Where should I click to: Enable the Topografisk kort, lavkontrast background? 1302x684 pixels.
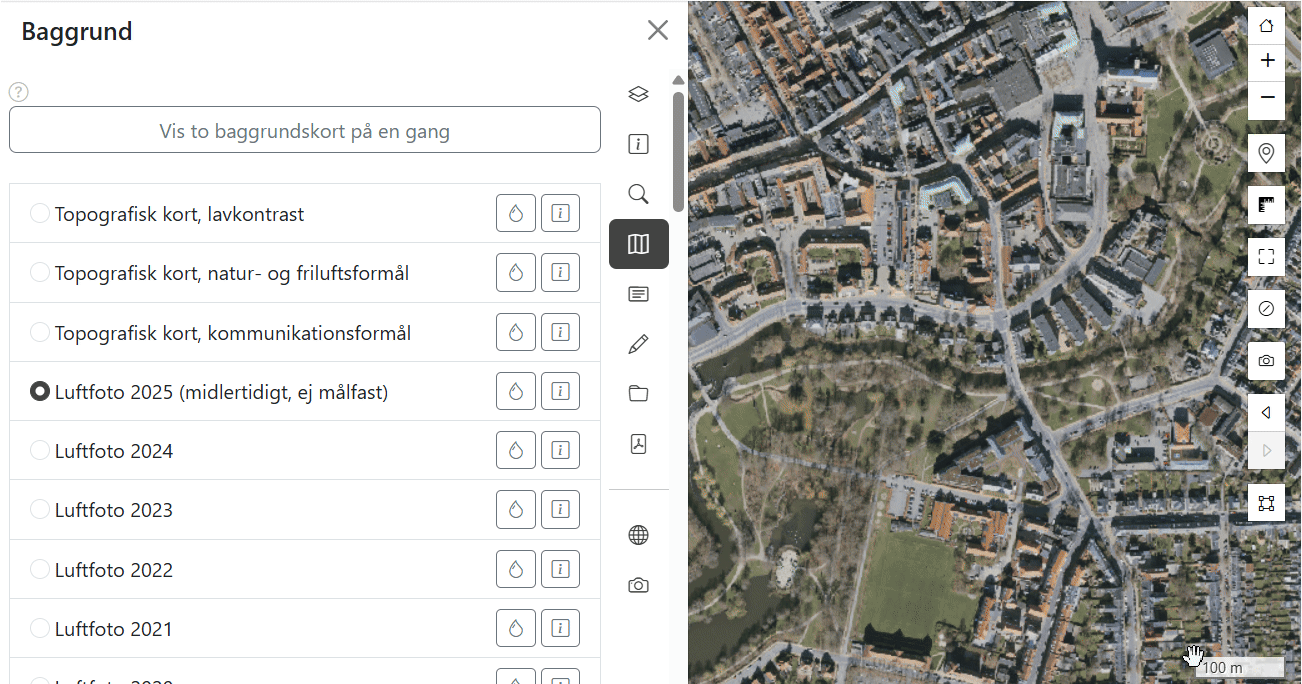tap(40, 213)
